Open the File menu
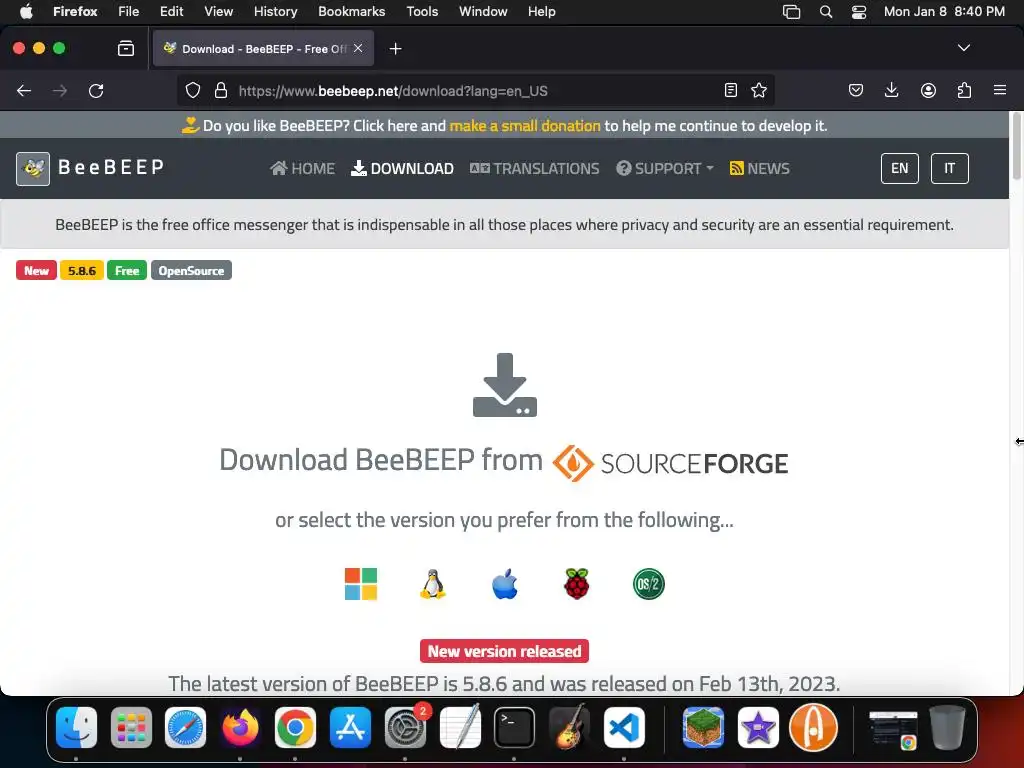The width and height of the screenshot is (1024, 768). click(129, 12)
